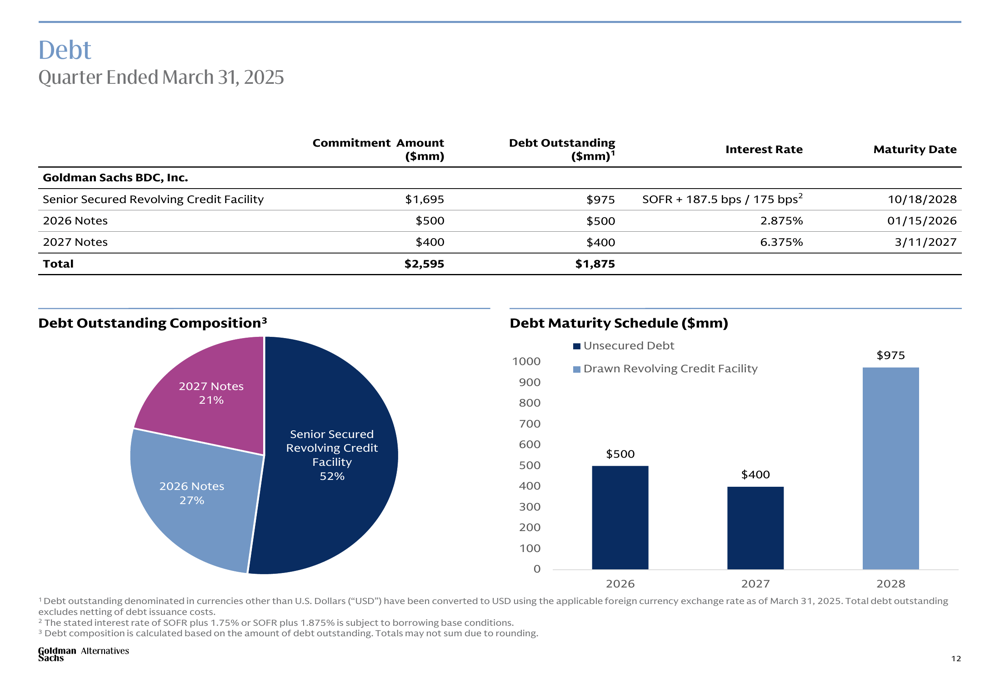Click the 6.375% interest rate cell

tap(781, 242)
